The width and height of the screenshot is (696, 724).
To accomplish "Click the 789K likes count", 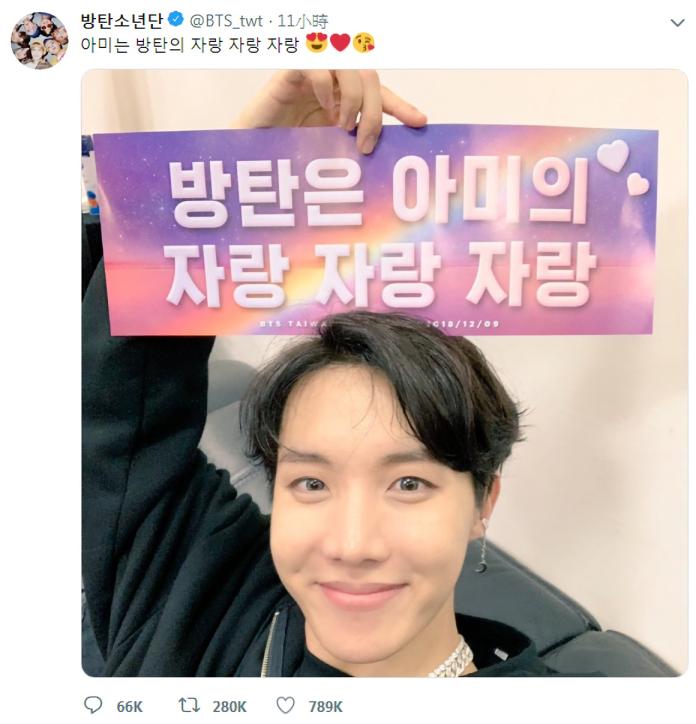I will (x=326, y=706).
